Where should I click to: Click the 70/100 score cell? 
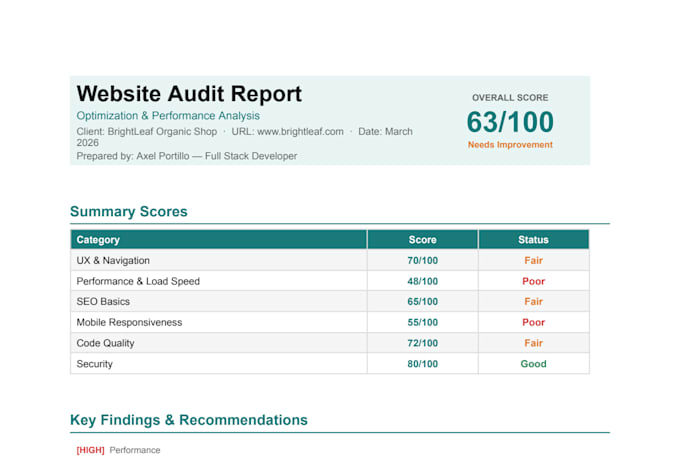pyautogui.click(x=422, y=260)
